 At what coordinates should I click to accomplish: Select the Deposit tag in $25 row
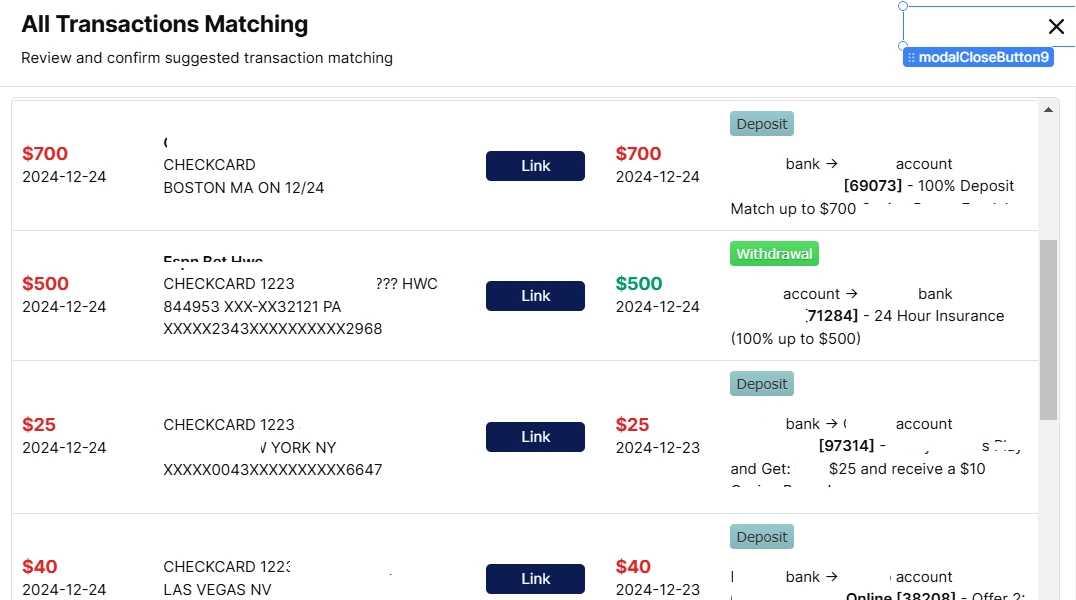tap(761, 384)
